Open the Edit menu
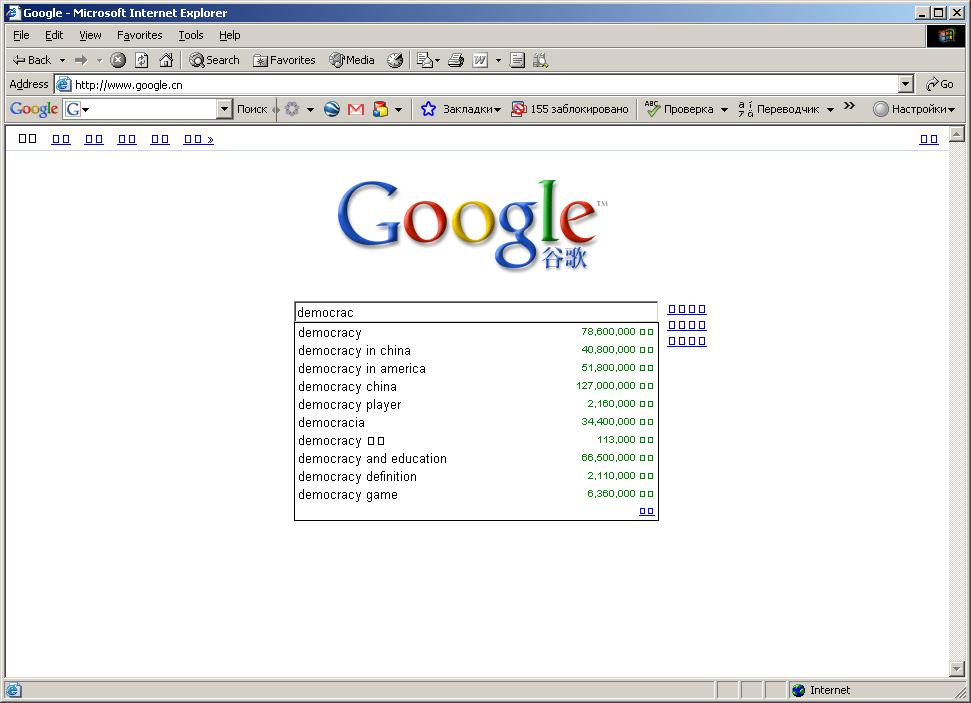 (54, 35)
